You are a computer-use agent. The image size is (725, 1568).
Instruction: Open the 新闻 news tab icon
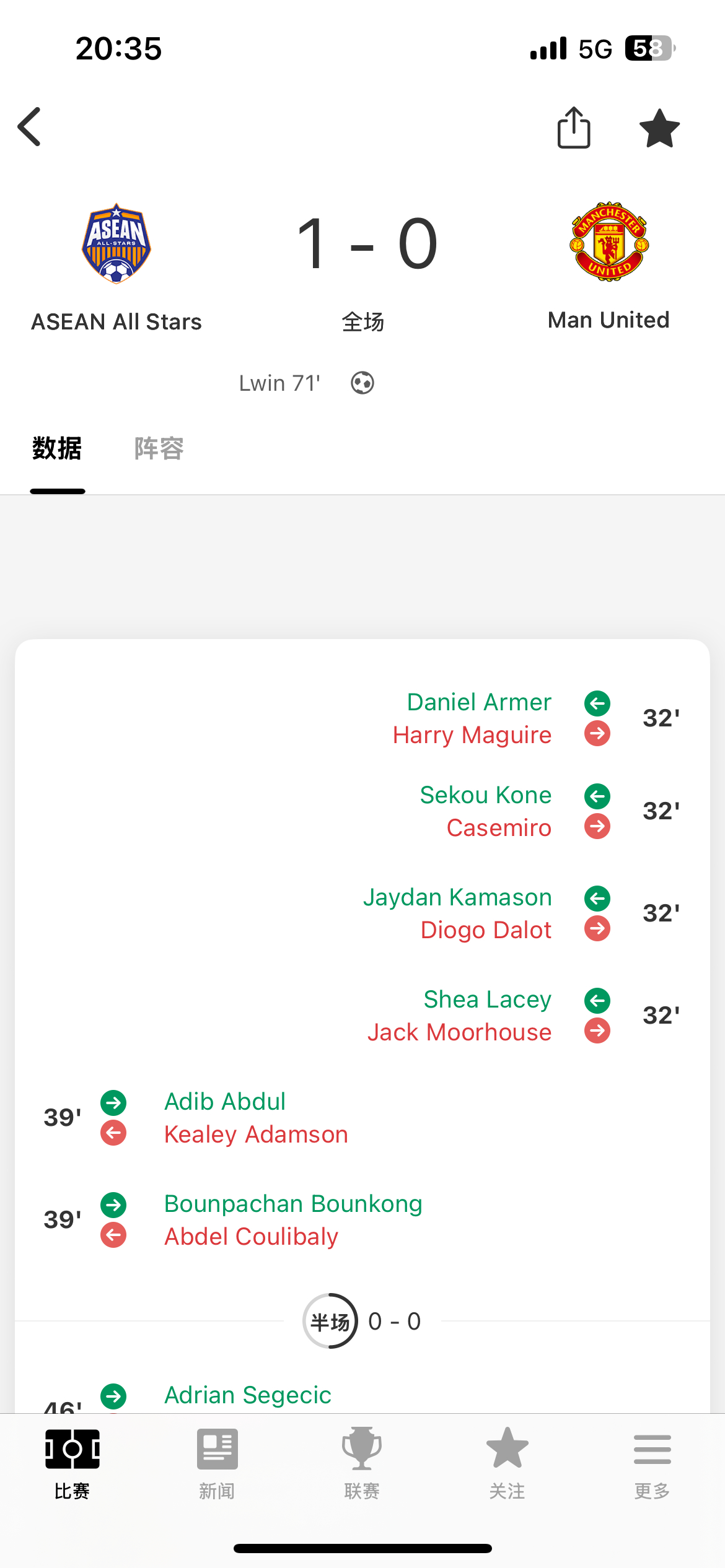click(x=217, y=1449)
